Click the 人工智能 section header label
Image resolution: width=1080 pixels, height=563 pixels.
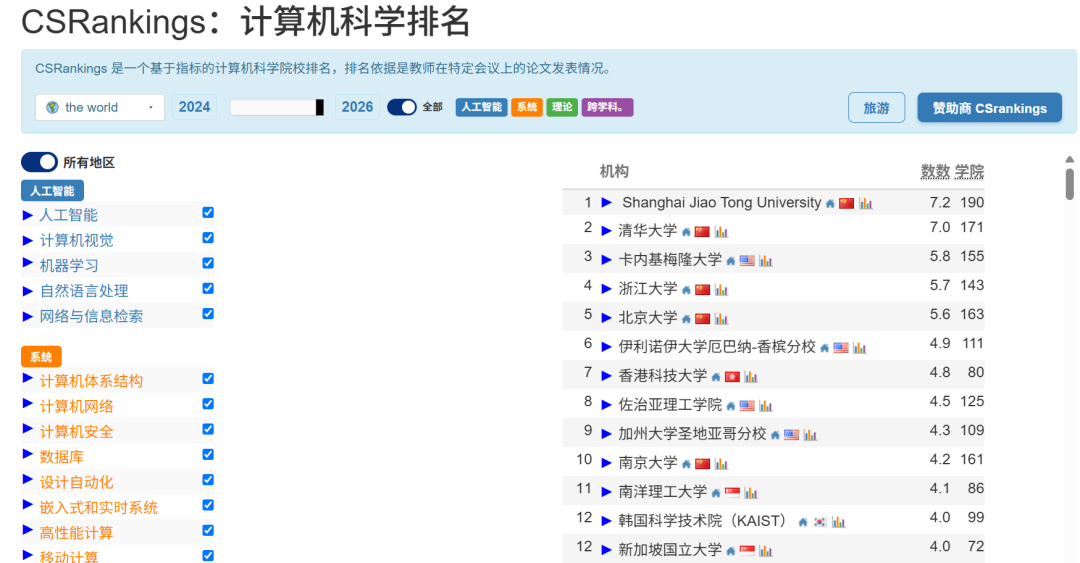(x=52, y=191)
